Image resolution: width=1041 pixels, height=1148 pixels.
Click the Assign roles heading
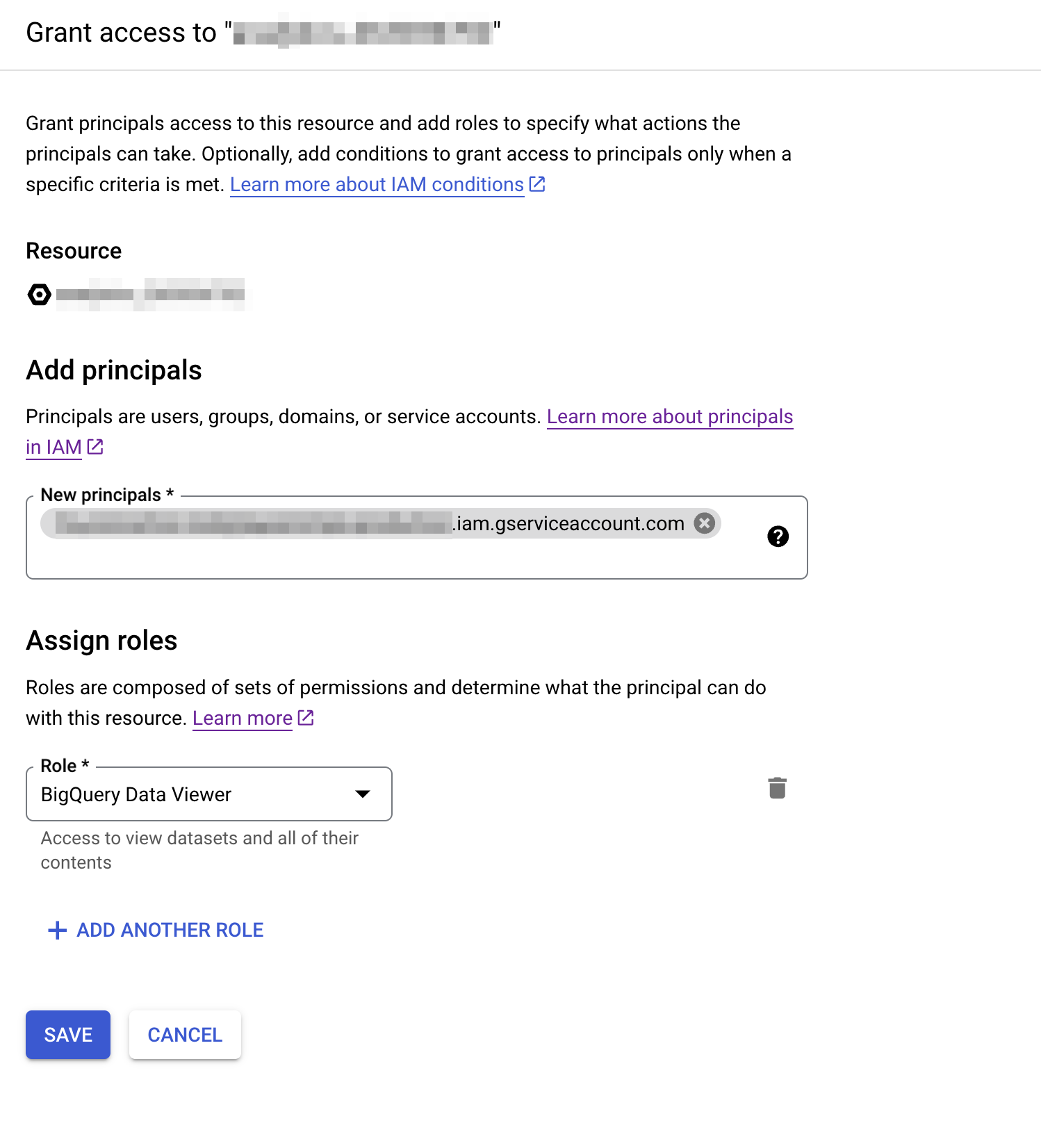[x=101, y=641]
